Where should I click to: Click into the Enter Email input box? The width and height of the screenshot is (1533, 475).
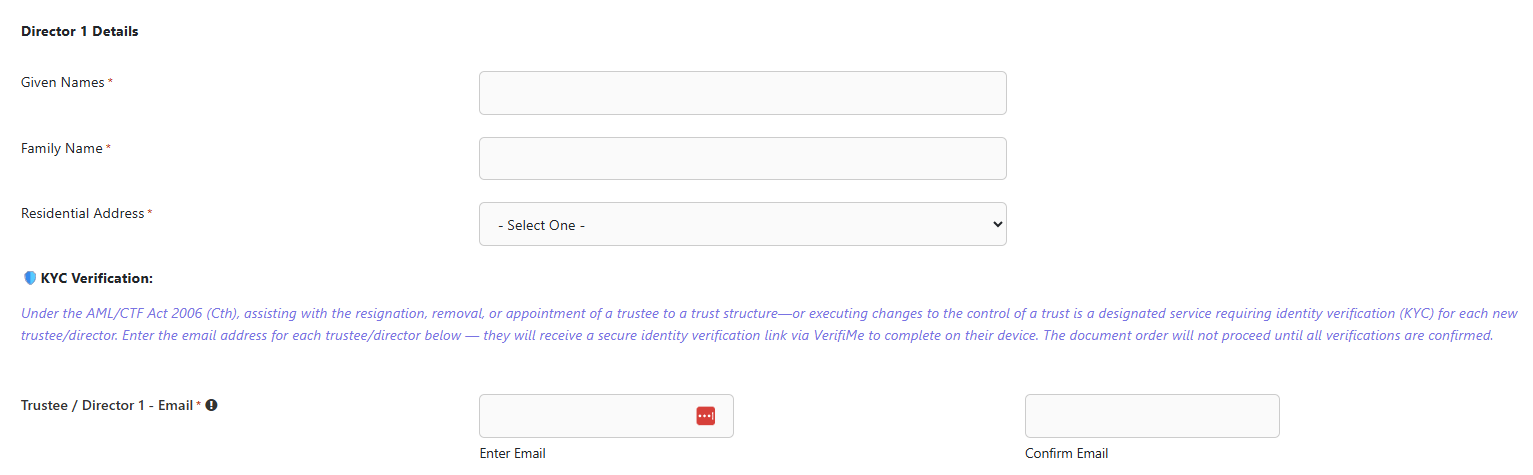606,416
